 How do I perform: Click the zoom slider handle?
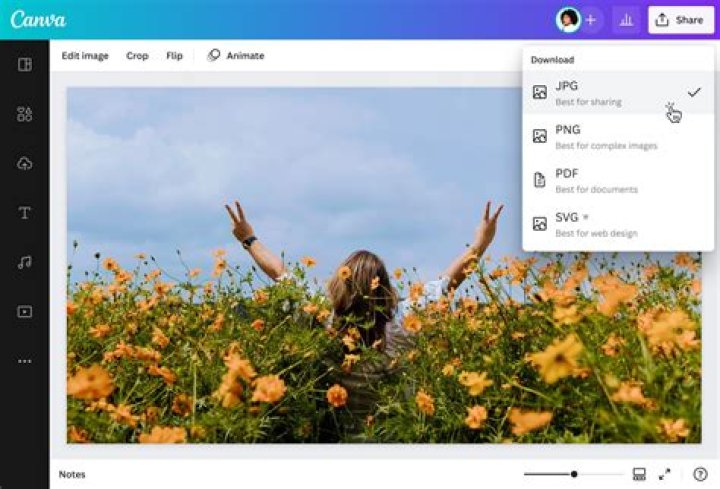[x=574, y=474]
